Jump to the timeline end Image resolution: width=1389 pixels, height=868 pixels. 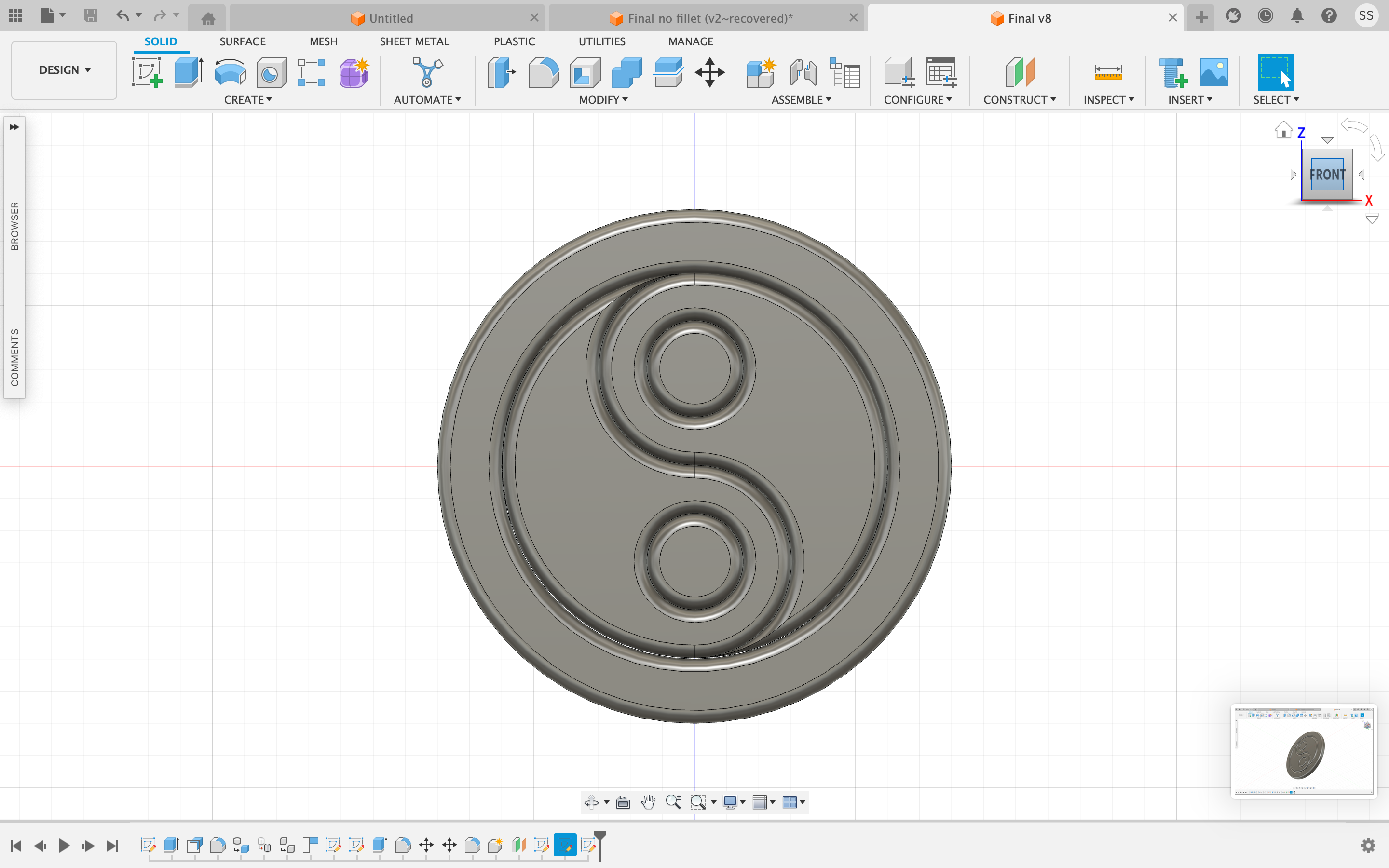[112, 845]
